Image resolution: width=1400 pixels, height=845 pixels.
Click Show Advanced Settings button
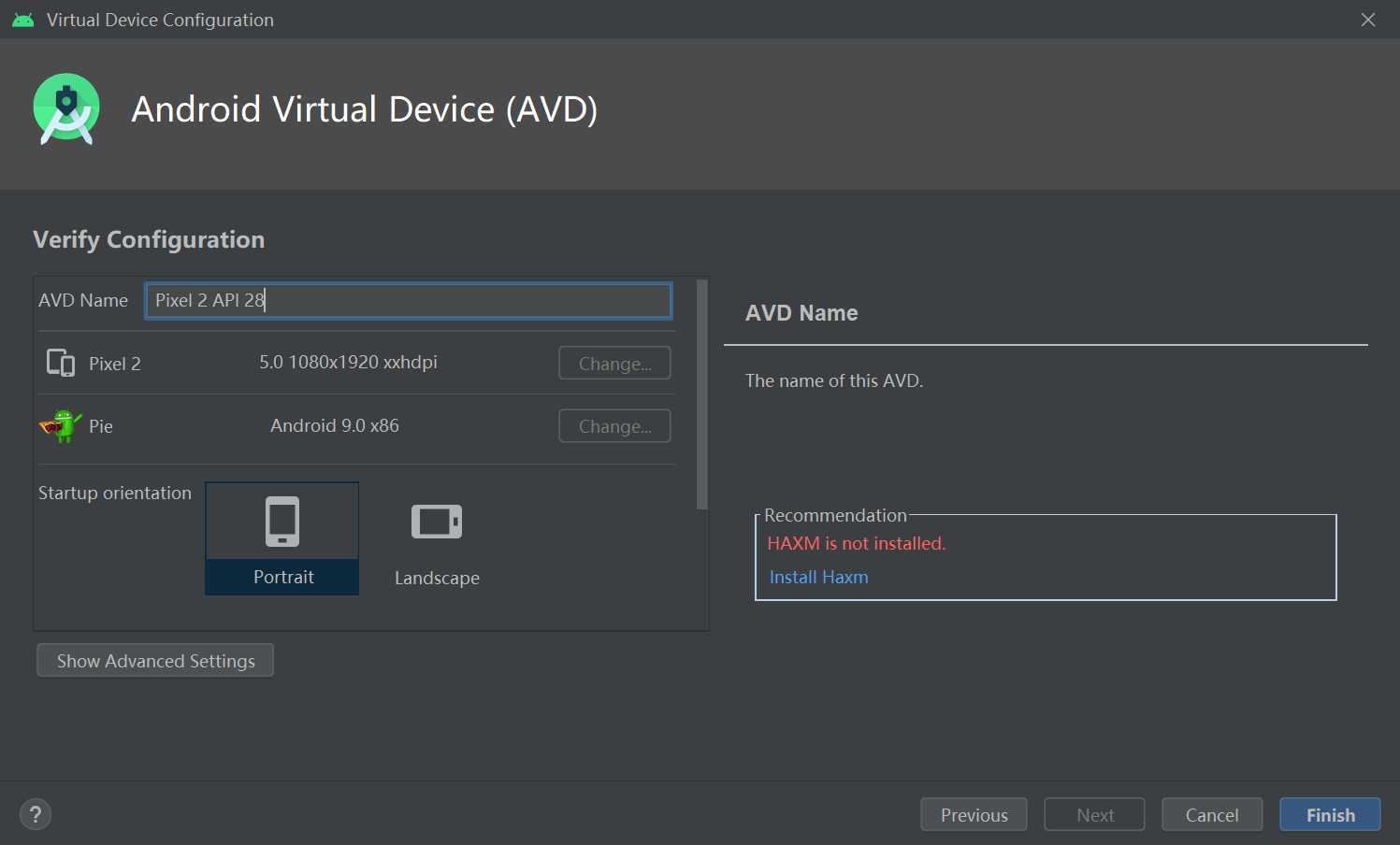(155, 661)
